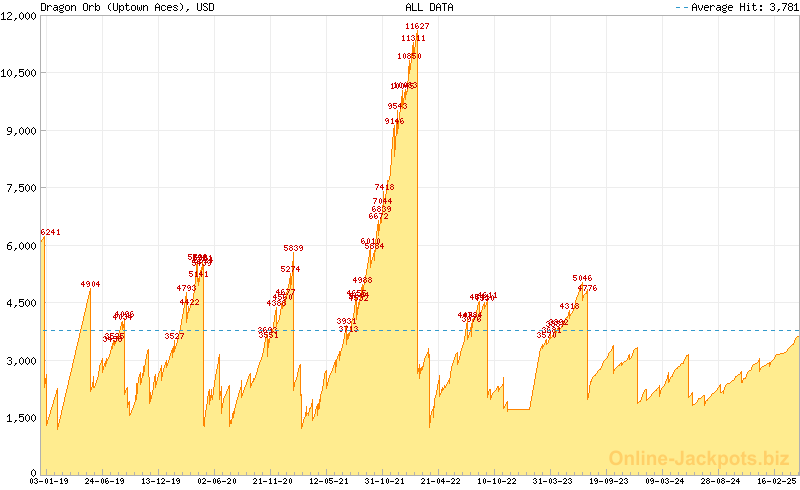Select the 5839 peak value label

293,248
